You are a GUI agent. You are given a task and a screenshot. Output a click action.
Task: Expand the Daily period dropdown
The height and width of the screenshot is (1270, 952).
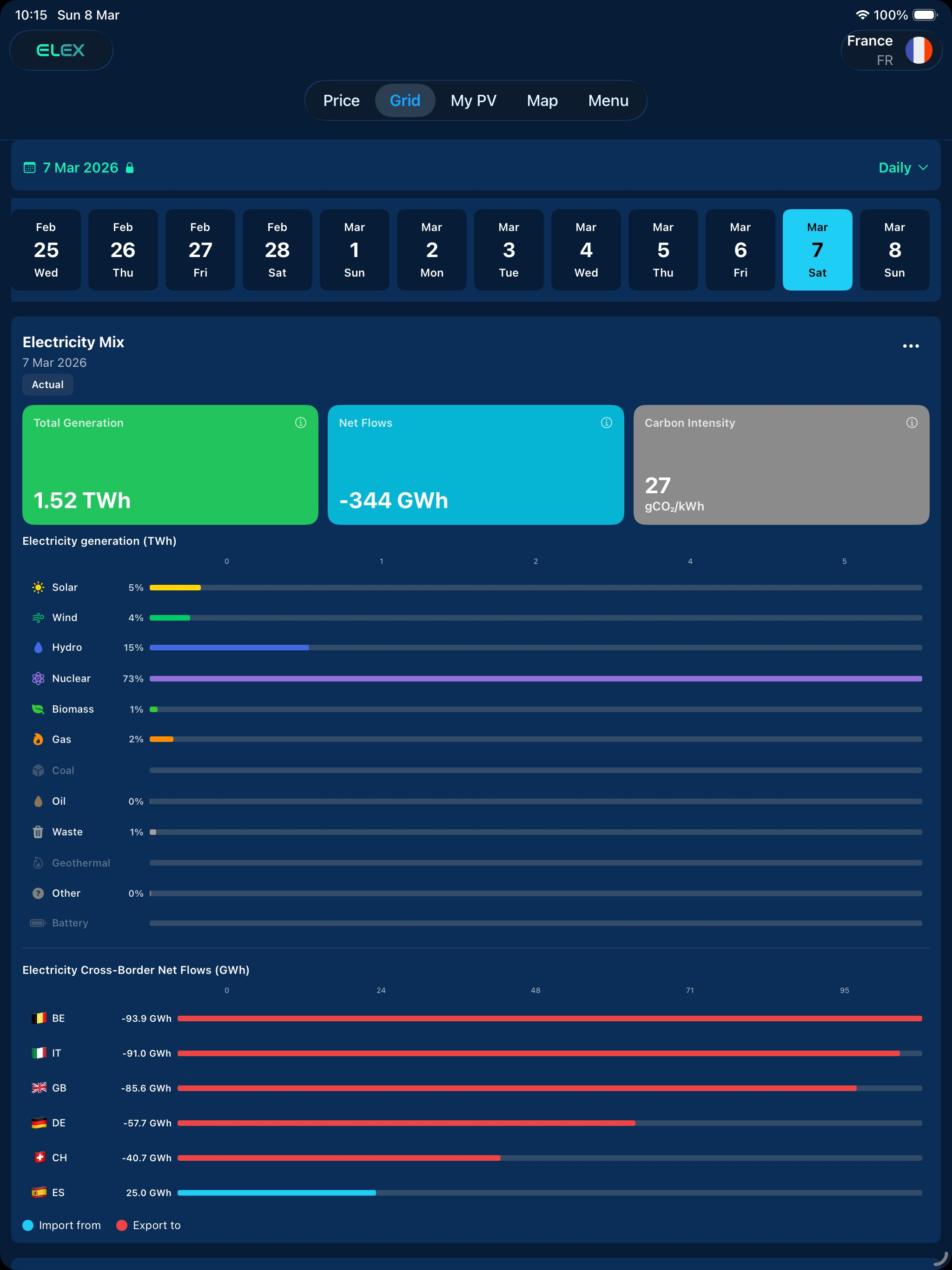click(903, 168)
